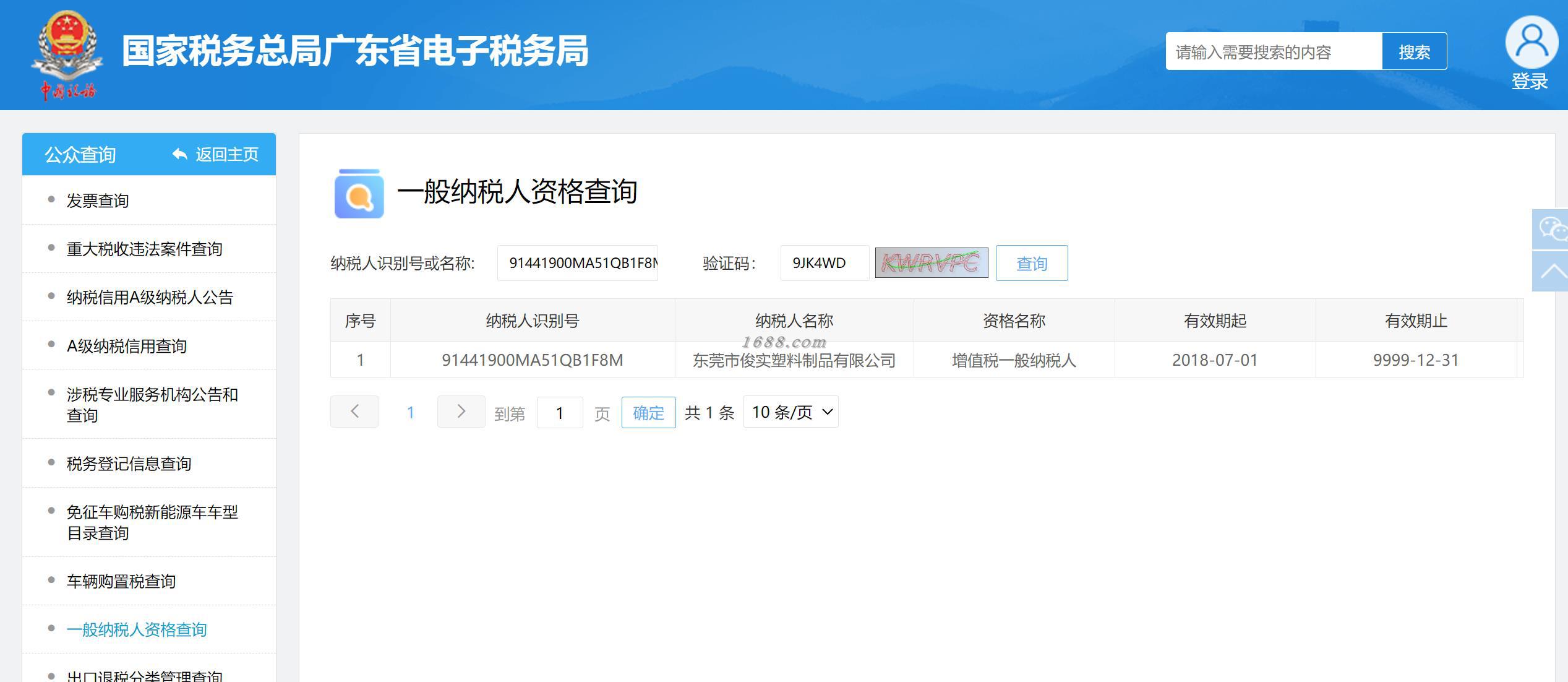Click the taxpayer query page icon
Image resolution: width=1568 pixels, height=682 pixels.
(359, 193)
